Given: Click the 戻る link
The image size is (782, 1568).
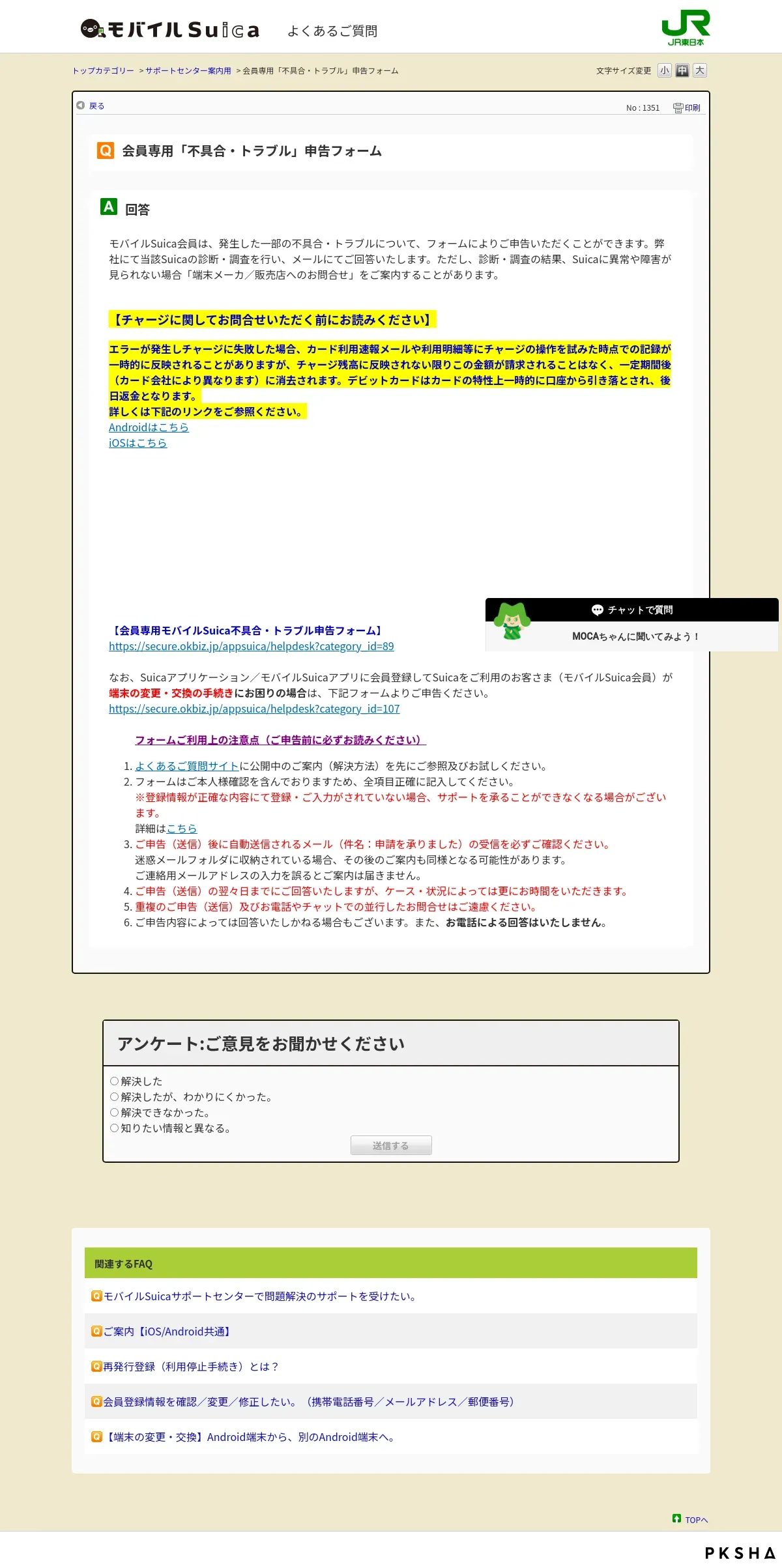Looking at the screenshot, I should (x=96, y=106).
